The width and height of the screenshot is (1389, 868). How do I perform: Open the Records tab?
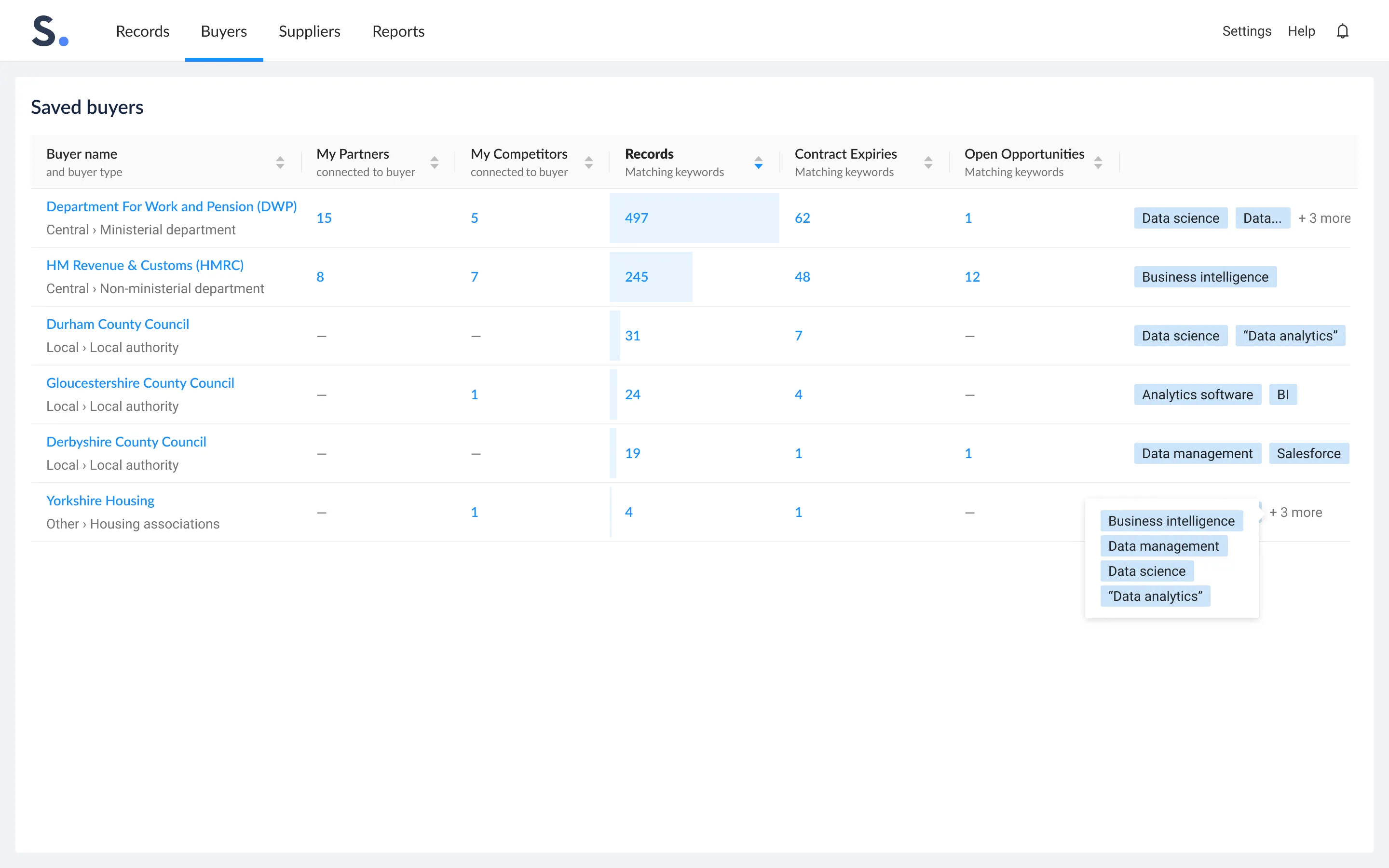coord(143,31)
